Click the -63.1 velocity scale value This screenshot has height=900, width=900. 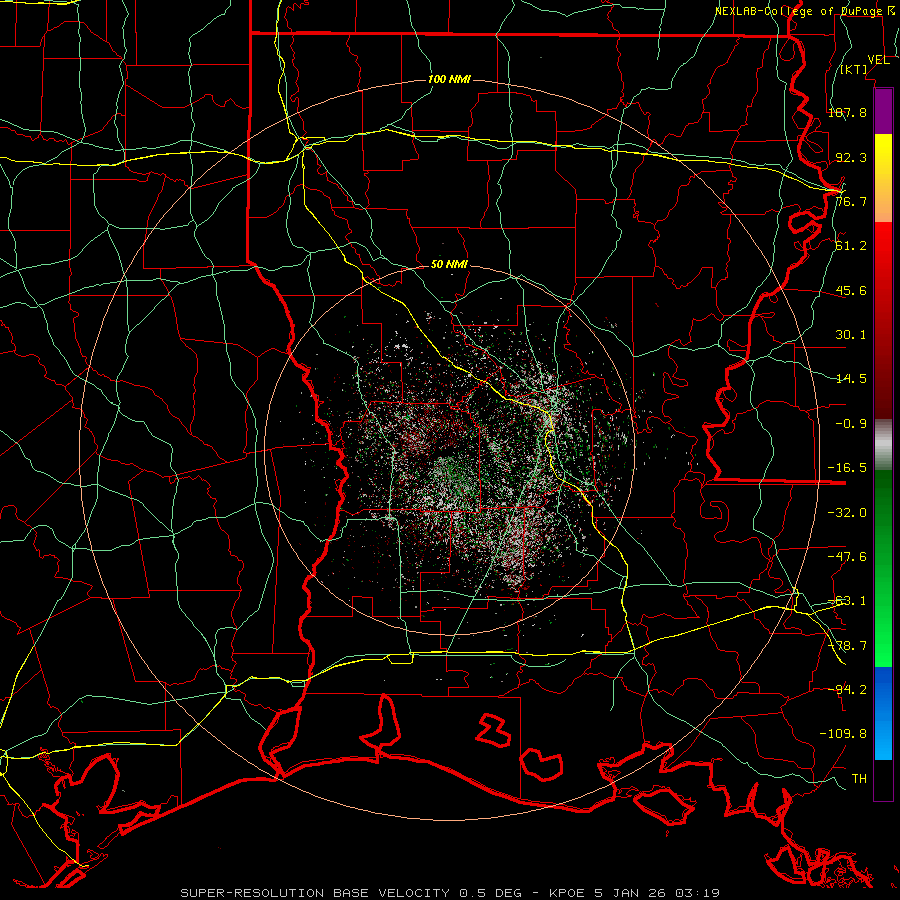(847, 601)
